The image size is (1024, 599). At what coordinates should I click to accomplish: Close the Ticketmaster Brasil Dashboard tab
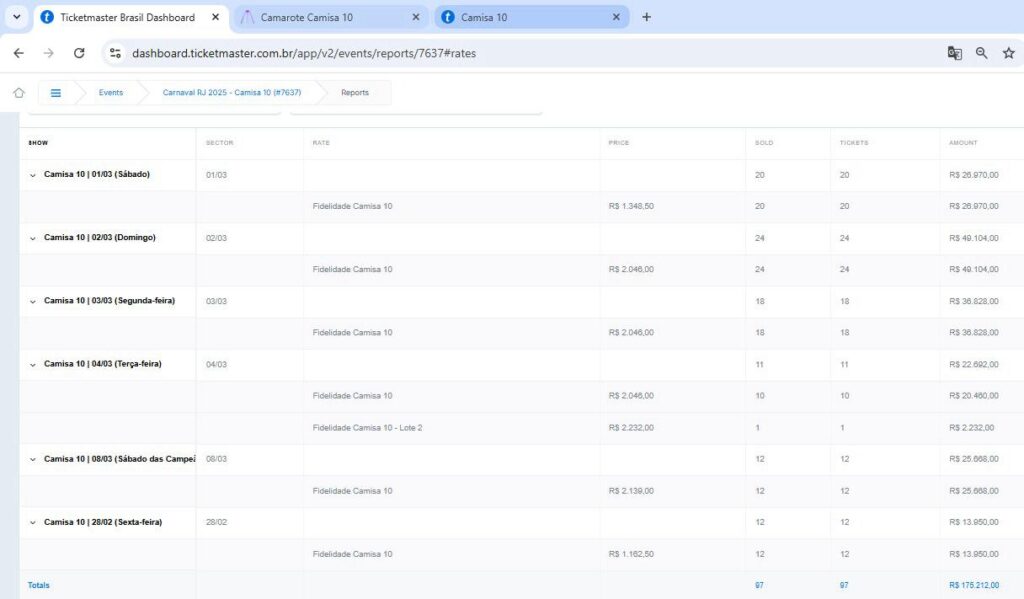(x=216, y=18)
